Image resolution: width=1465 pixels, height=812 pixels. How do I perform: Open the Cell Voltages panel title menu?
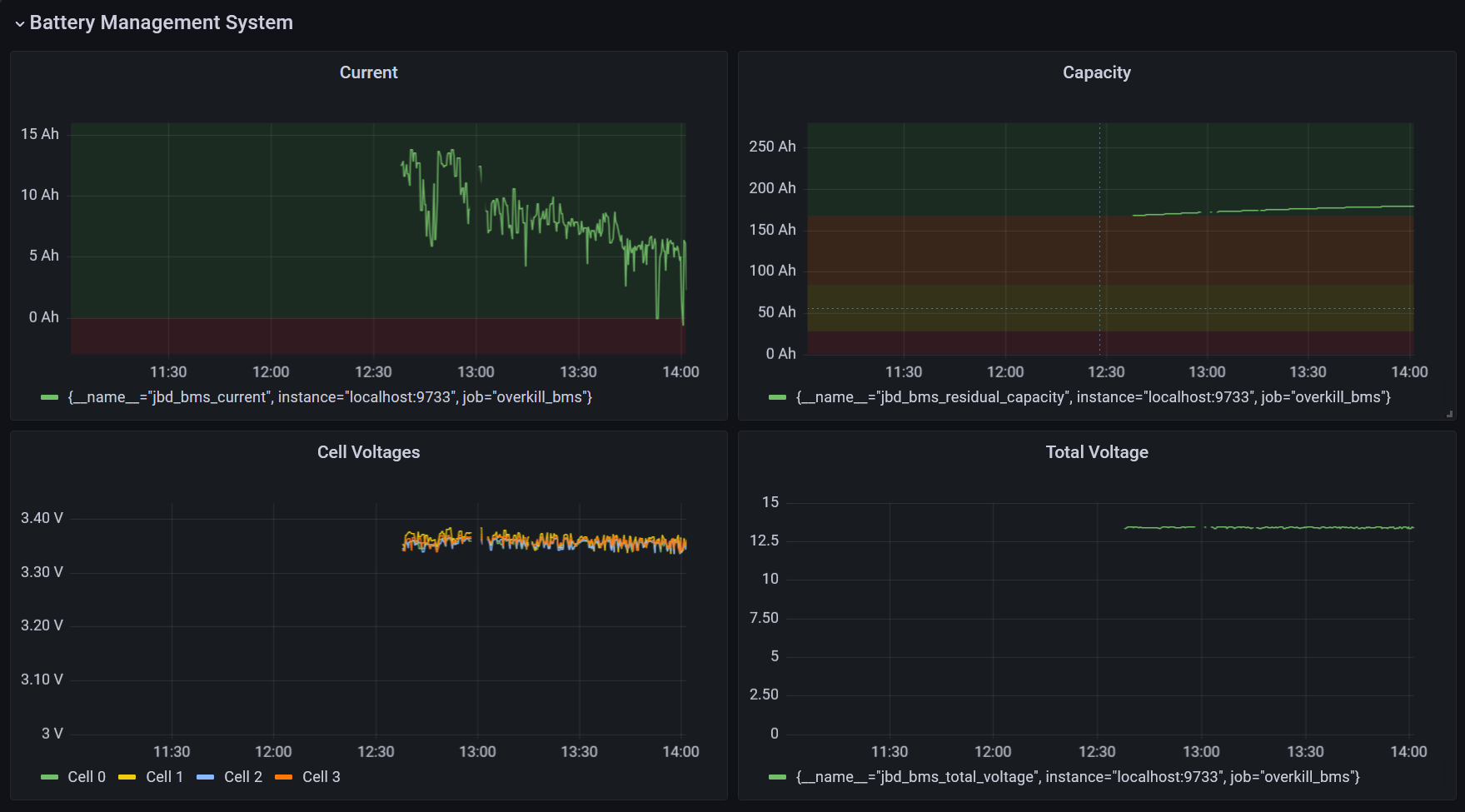(x=368, y=452)
